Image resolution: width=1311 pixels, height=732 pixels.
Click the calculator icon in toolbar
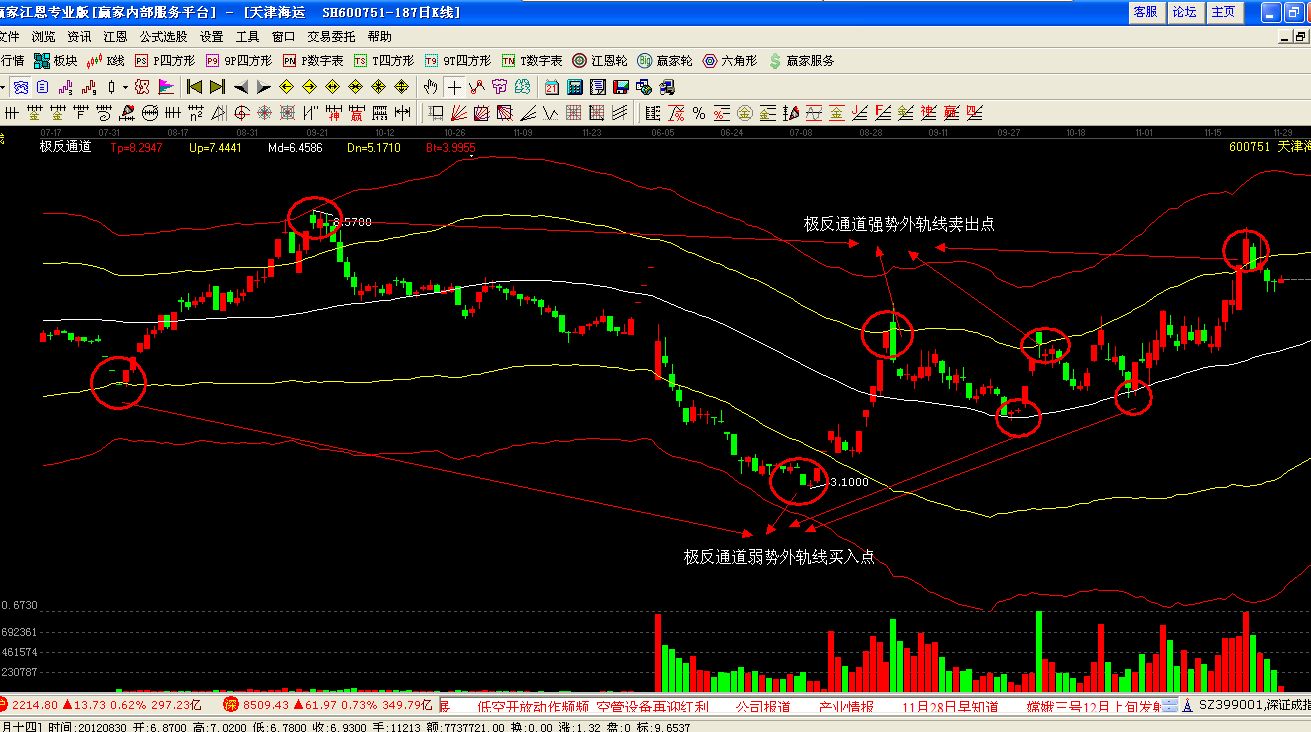(575, 87)
